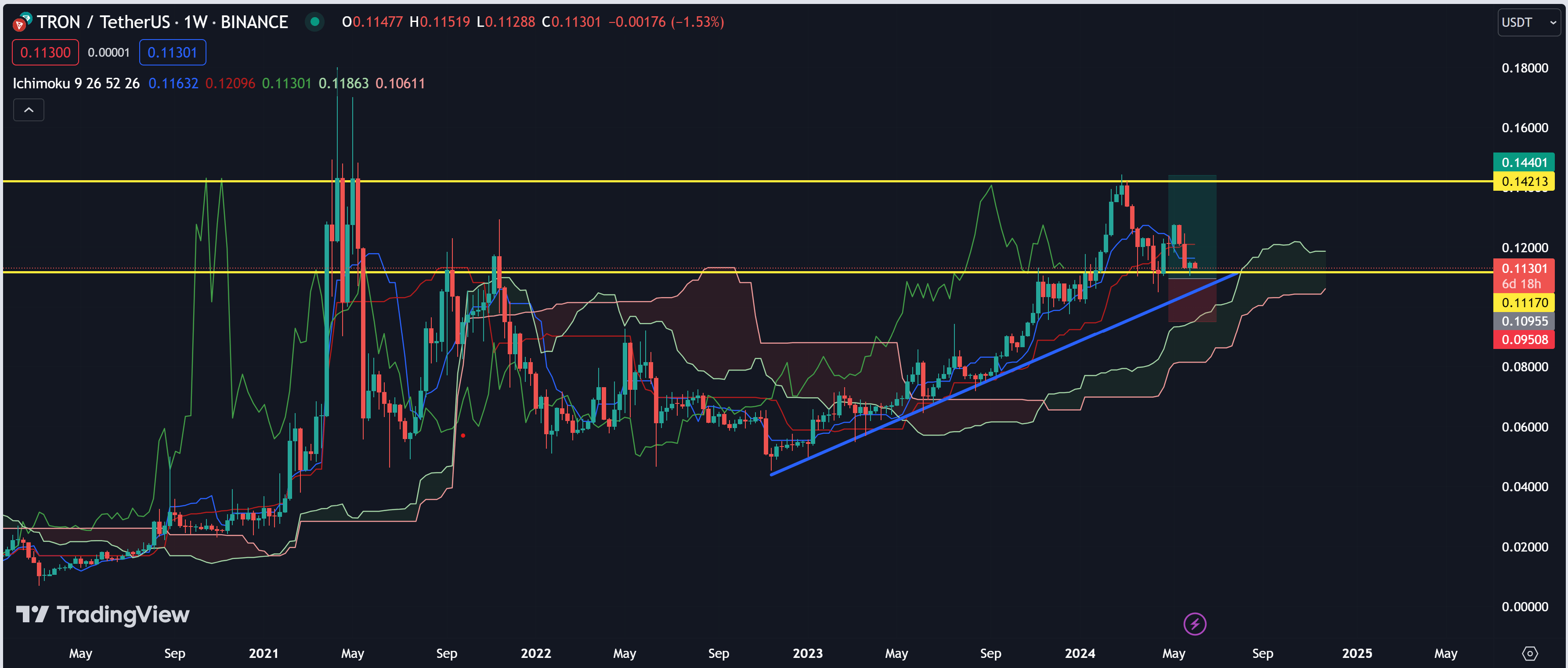Open chart settings gear at bottom right

[x=1530, y=653]
